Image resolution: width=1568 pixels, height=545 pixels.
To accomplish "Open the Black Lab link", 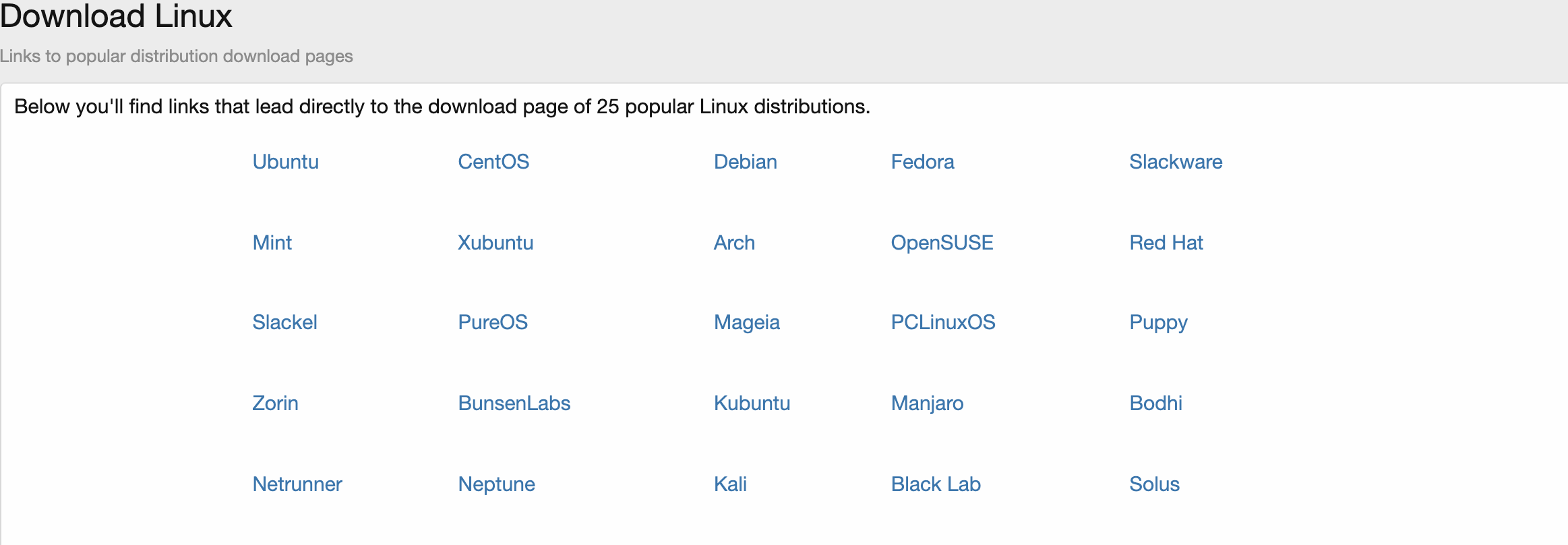I will pyautogui.click(x=936, y=484).
